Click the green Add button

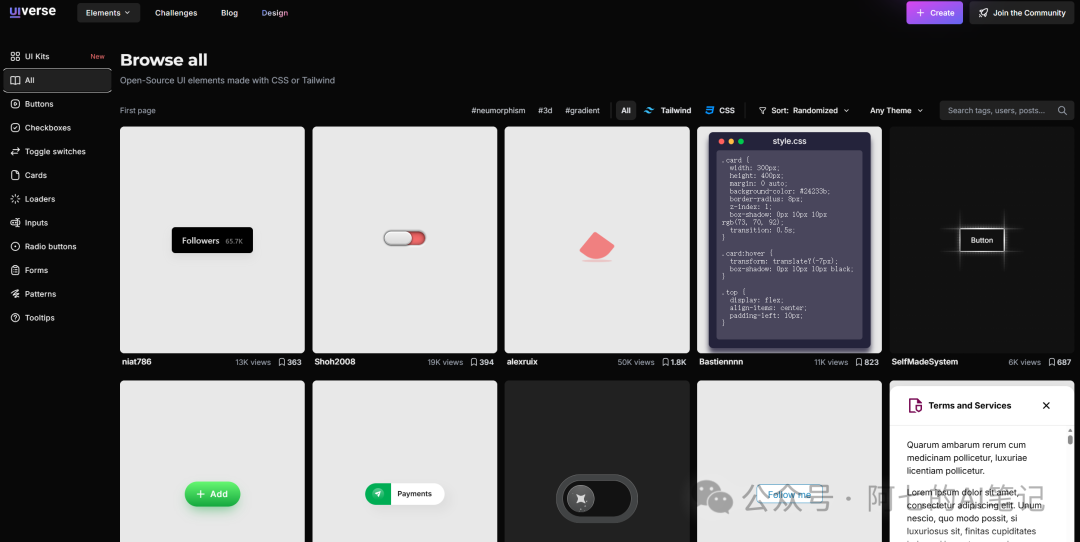tap(212, 494)
